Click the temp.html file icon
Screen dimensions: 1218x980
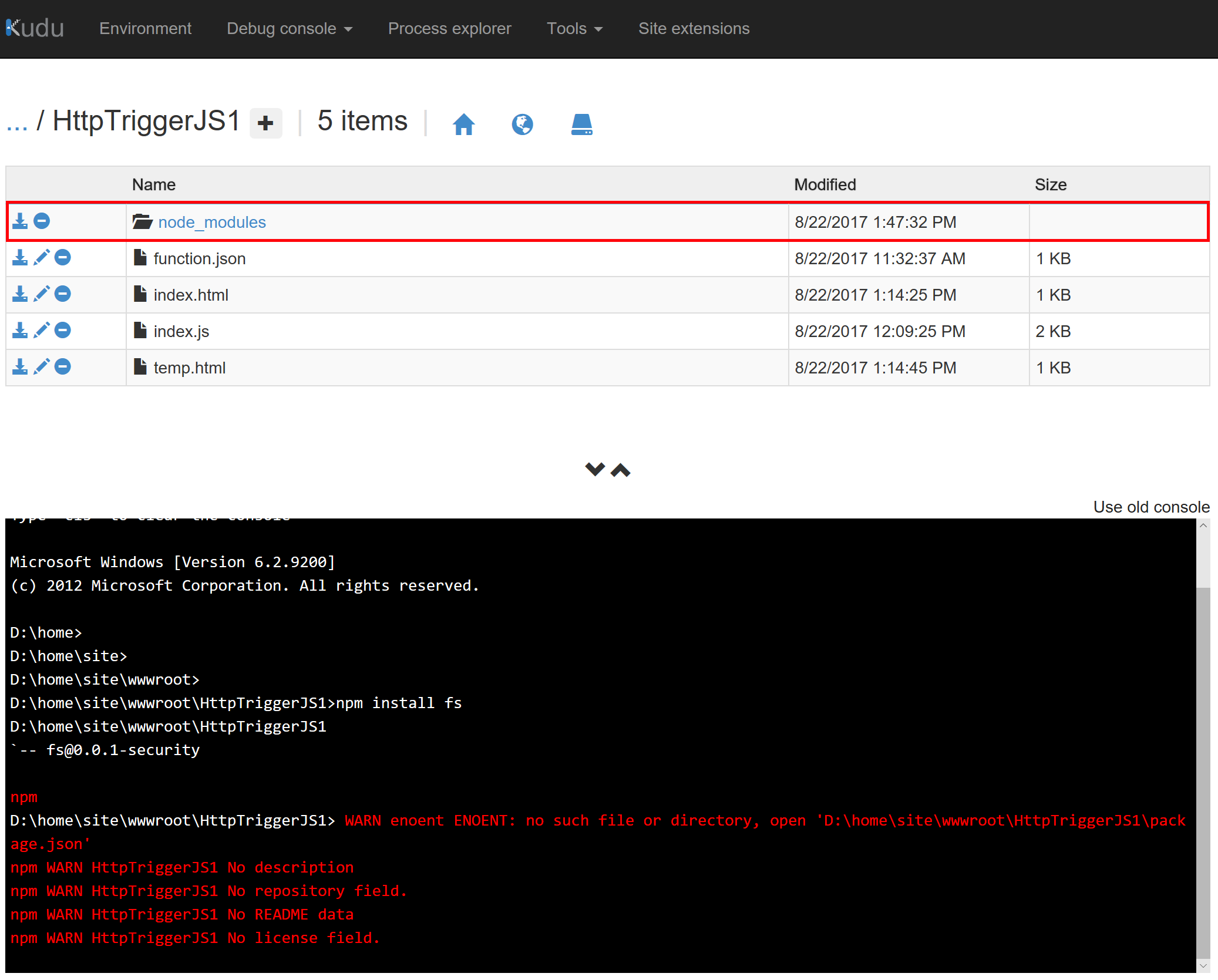pyautogui.click(x=140, y=366)
